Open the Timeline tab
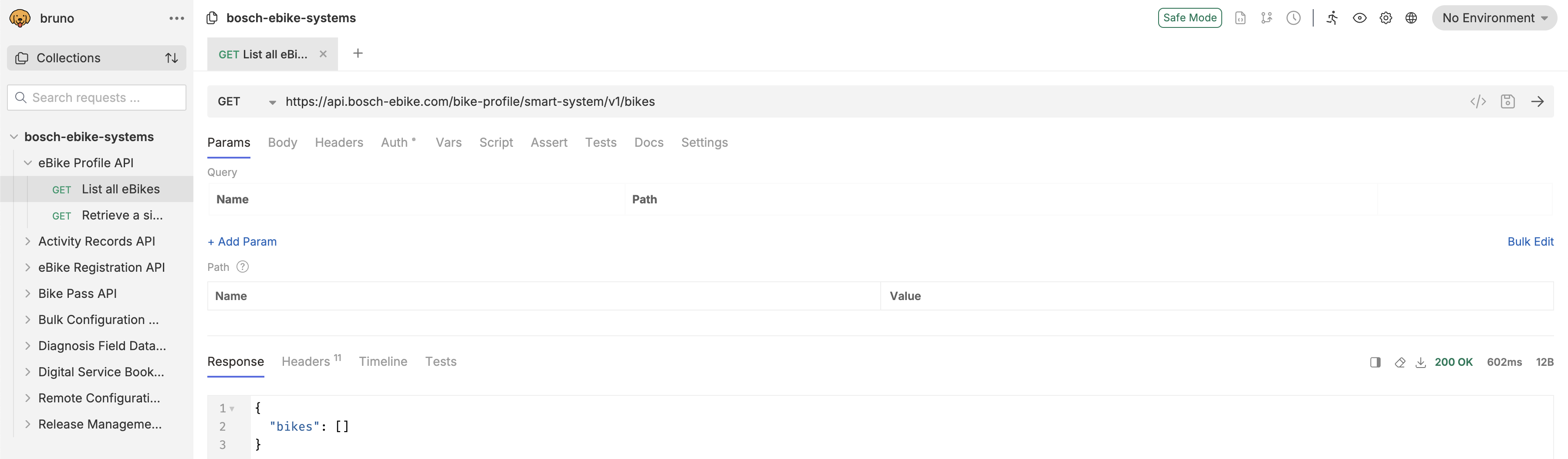1568x459 pixels. click(x=383, y=361)
